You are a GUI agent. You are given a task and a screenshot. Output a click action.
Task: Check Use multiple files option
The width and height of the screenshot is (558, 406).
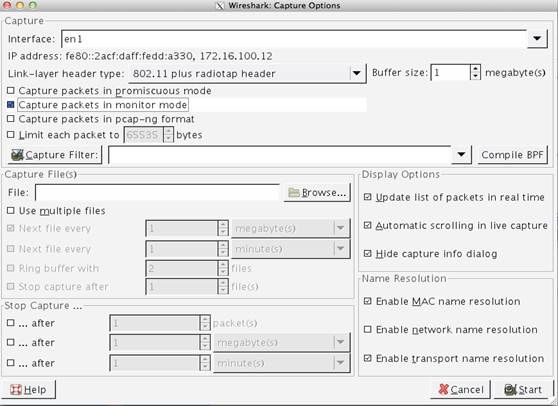coord(11,211)
